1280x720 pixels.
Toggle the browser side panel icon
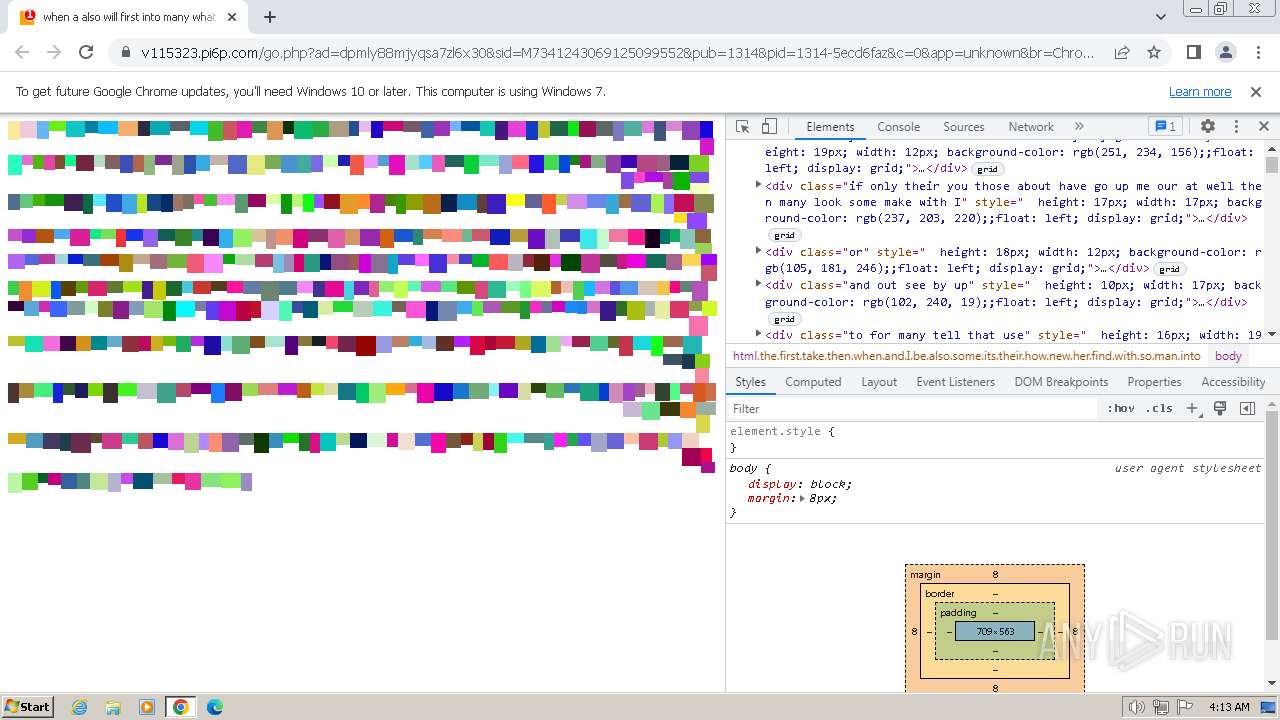1193,53
